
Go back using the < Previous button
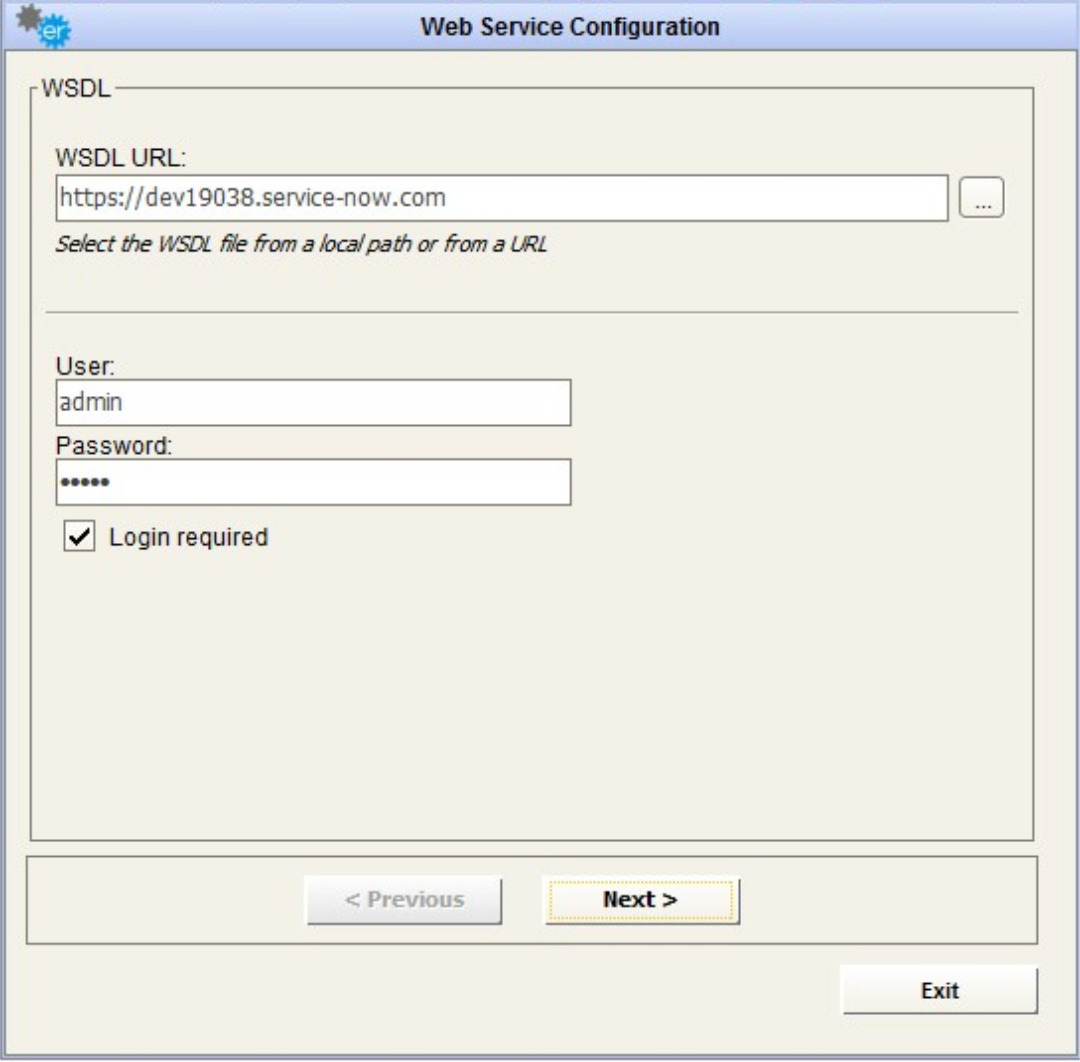[403, 900]
